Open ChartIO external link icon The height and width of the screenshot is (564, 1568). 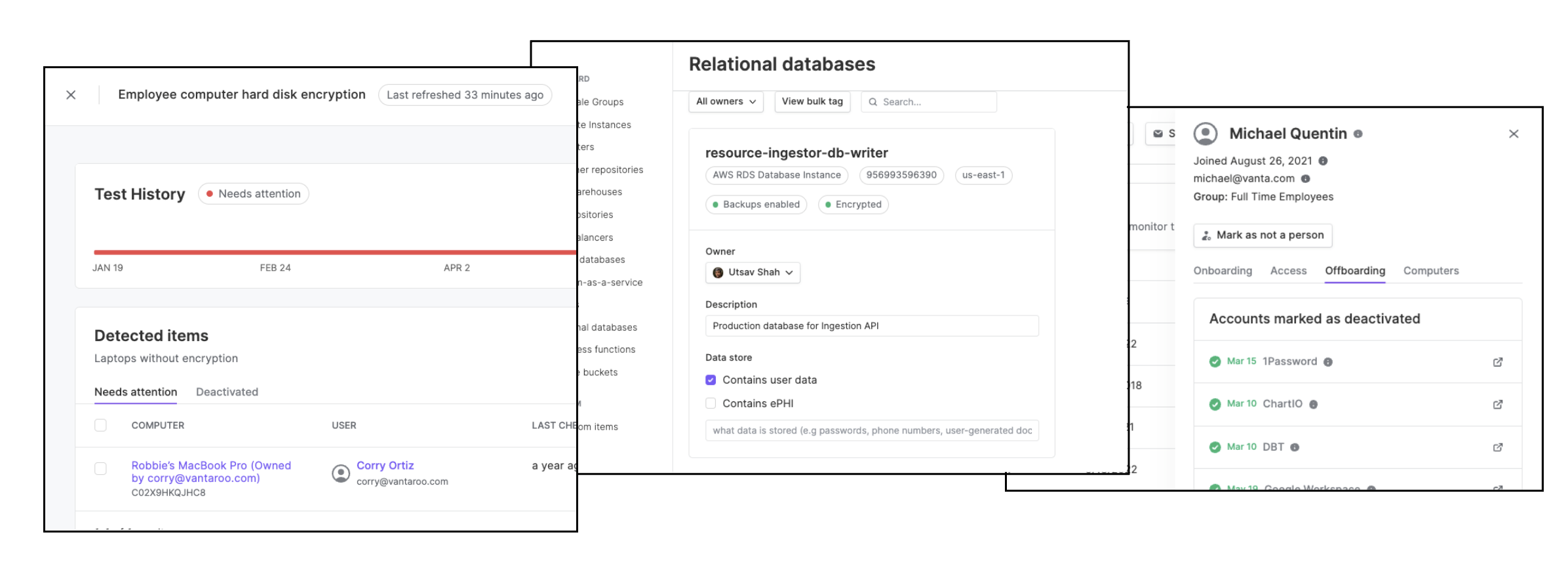tap(1498, 405)
